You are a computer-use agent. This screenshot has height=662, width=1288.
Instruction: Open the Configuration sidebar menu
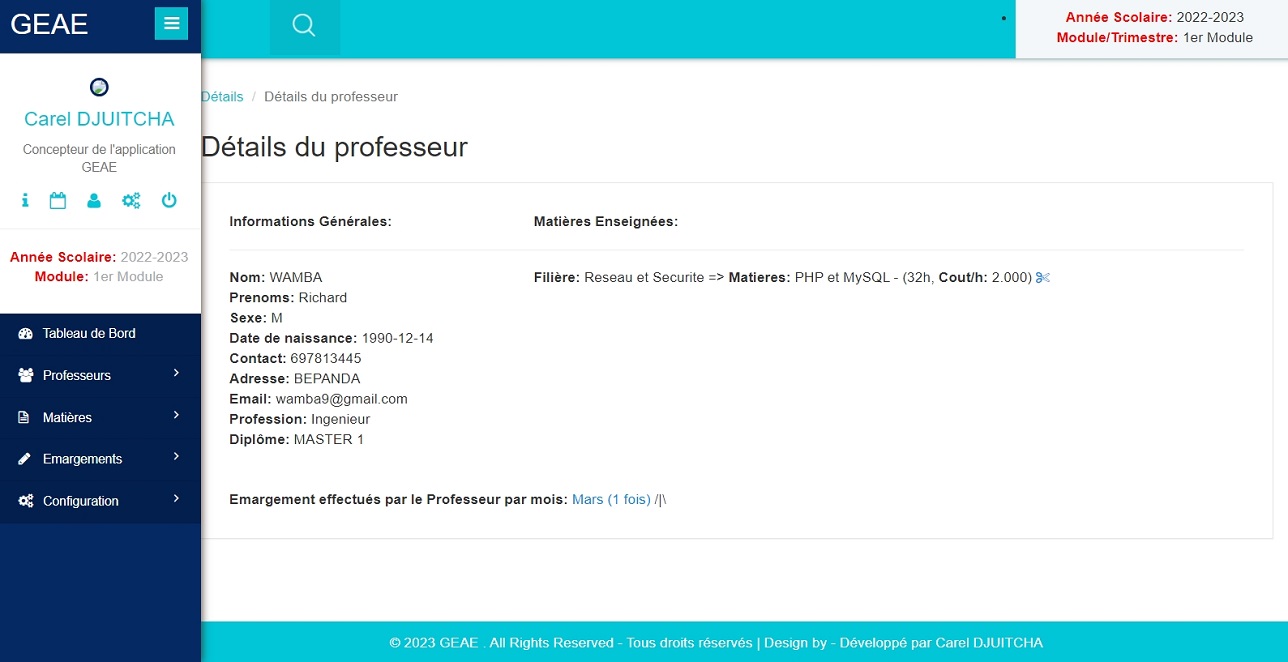pyautogui.click(x=80, y=501)
